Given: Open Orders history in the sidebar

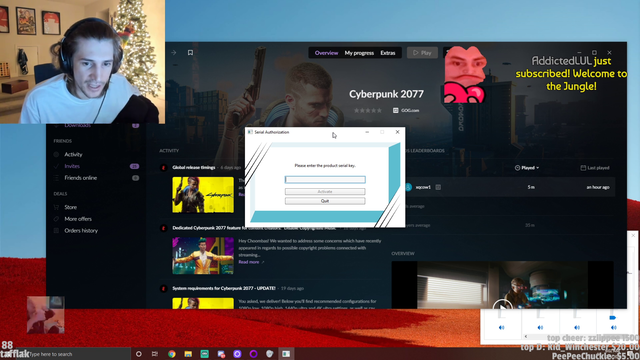Looking at the screenshot, I should (x=81, y=231).
